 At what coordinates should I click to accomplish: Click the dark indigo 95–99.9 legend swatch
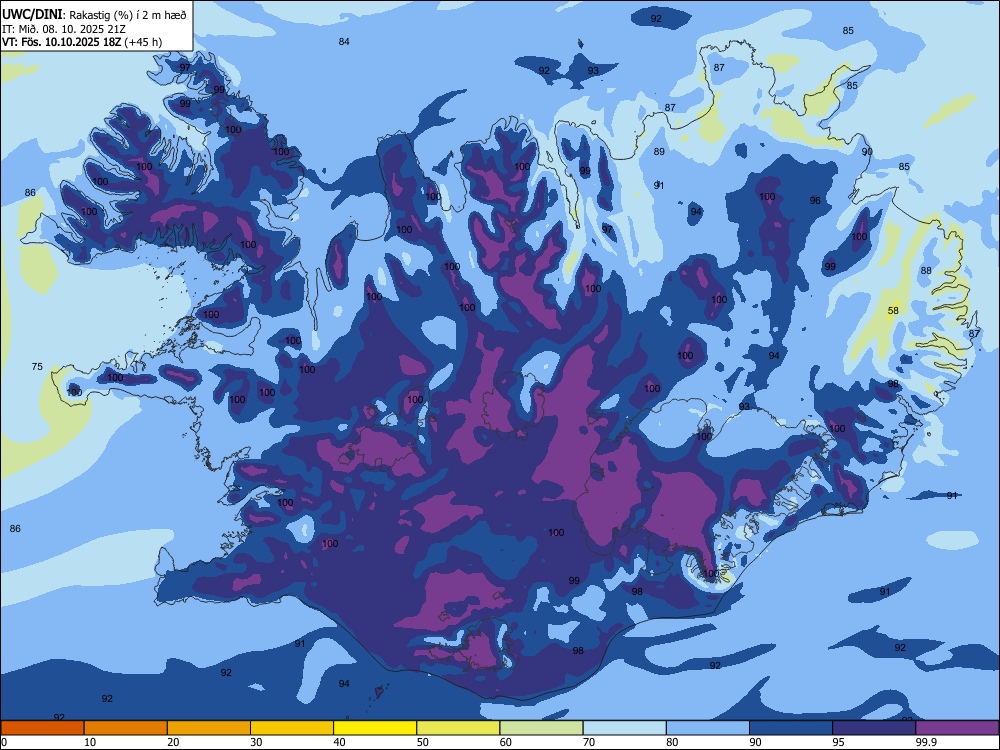tap(874, 728)
